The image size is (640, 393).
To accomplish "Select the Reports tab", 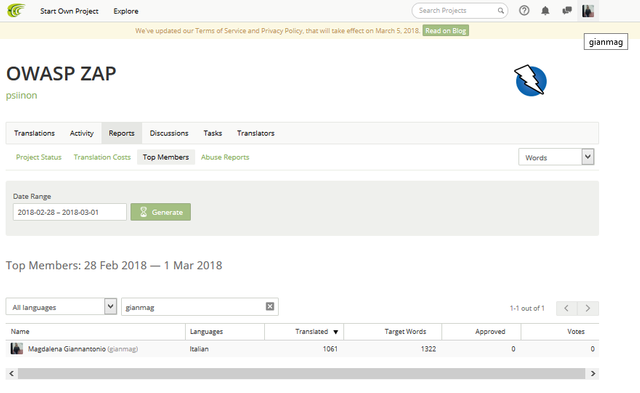I will (122, 133).
